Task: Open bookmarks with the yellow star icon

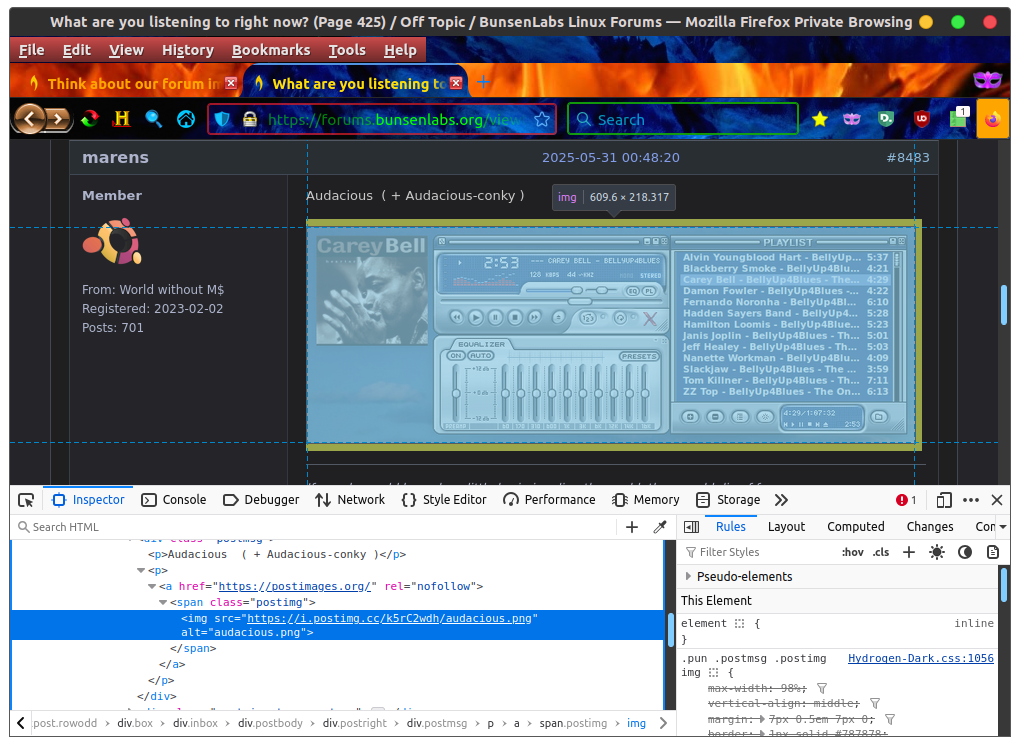Action: point(820,119)
